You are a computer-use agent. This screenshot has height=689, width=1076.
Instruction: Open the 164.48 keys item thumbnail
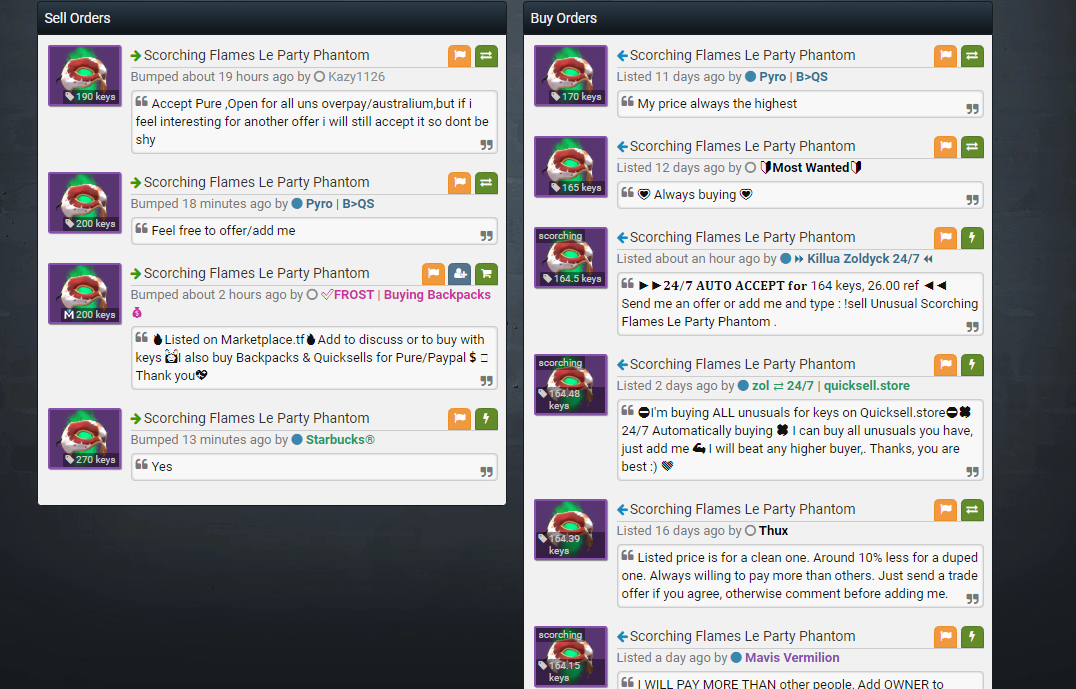pyautogui.click(x=570, y=385)
